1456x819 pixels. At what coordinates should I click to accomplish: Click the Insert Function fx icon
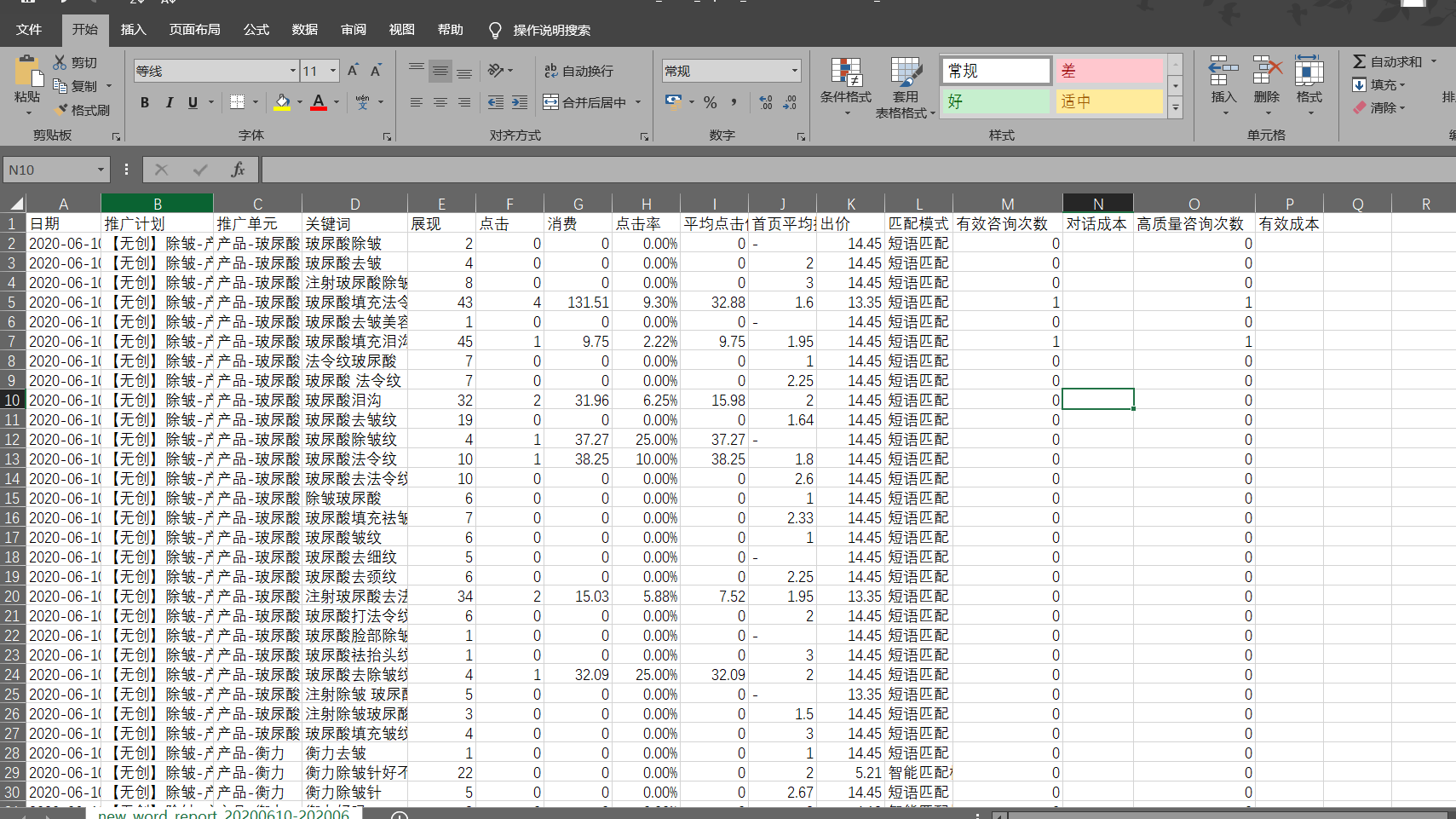[238, 170]
